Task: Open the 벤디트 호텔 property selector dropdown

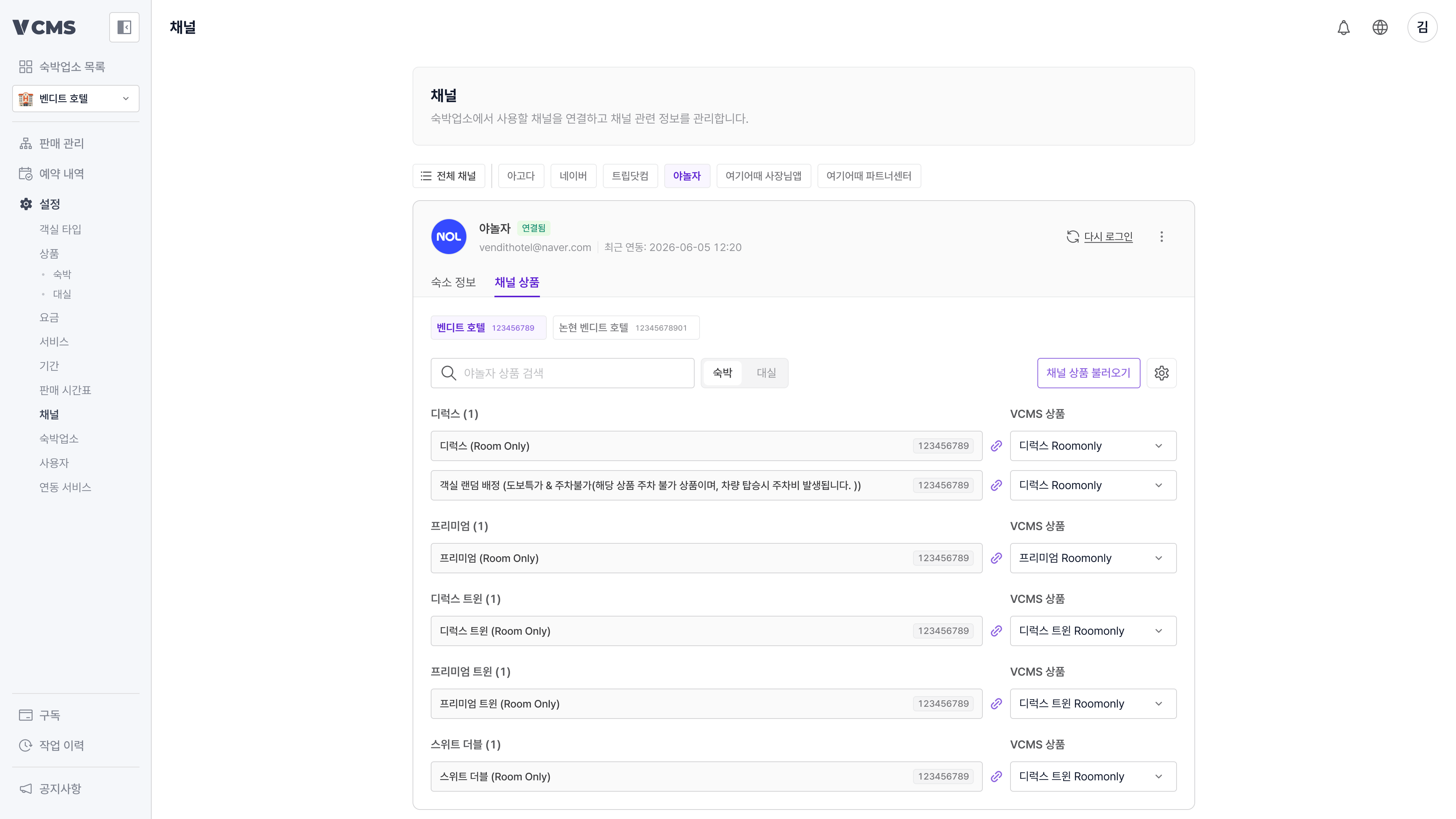Action: [76, 99]
